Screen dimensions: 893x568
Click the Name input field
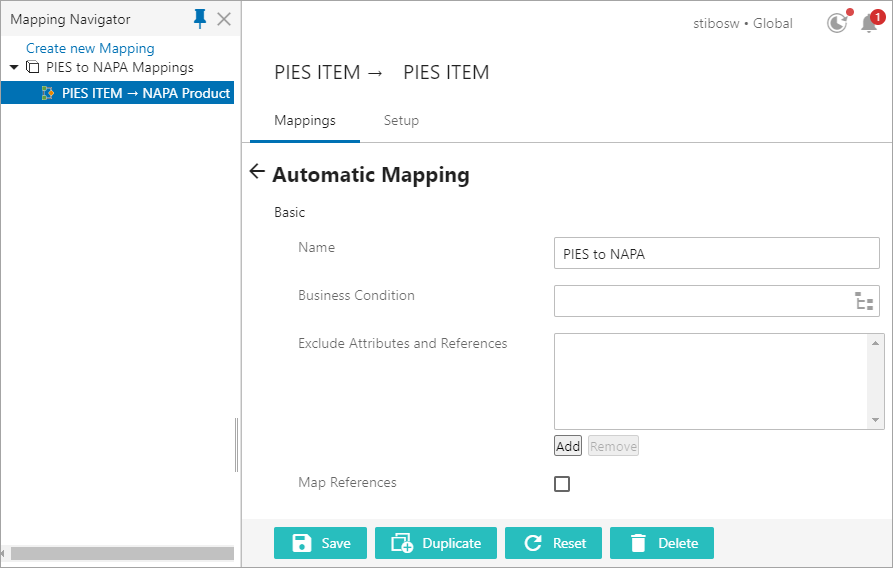(716, 254)
